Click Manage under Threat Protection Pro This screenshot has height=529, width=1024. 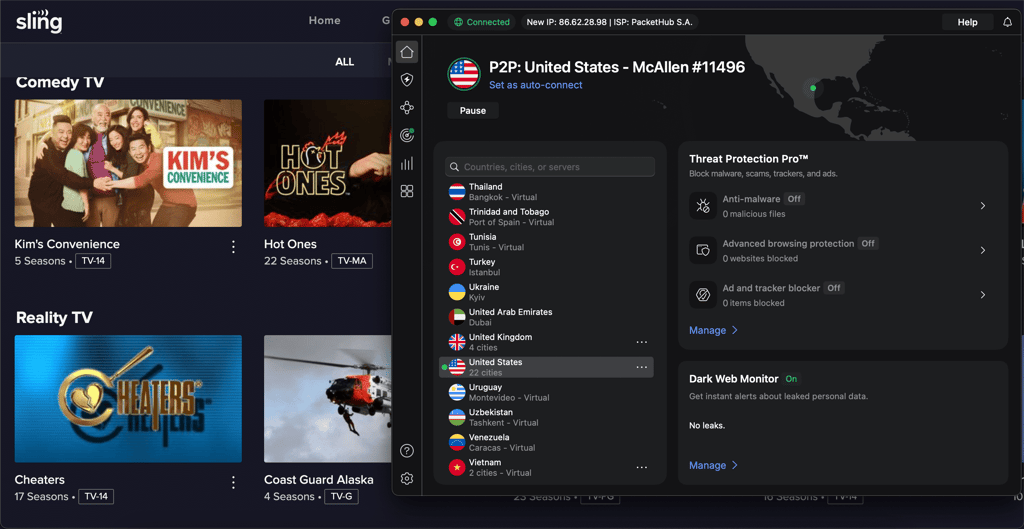coord(713,330)
